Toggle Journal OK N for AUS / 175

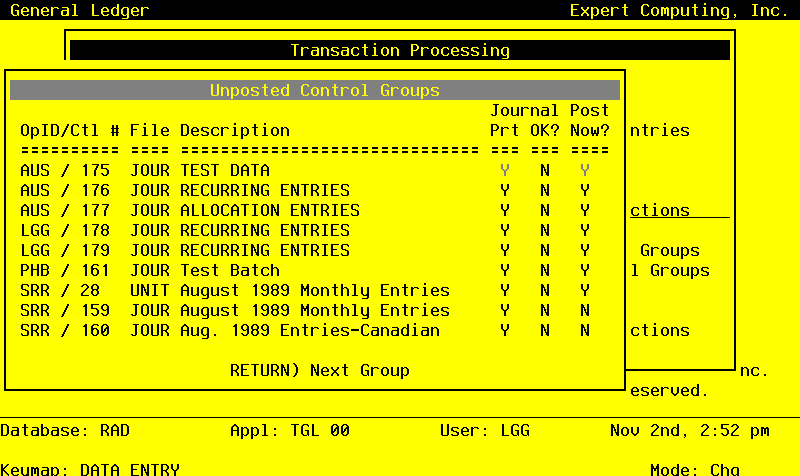point(545,170)
